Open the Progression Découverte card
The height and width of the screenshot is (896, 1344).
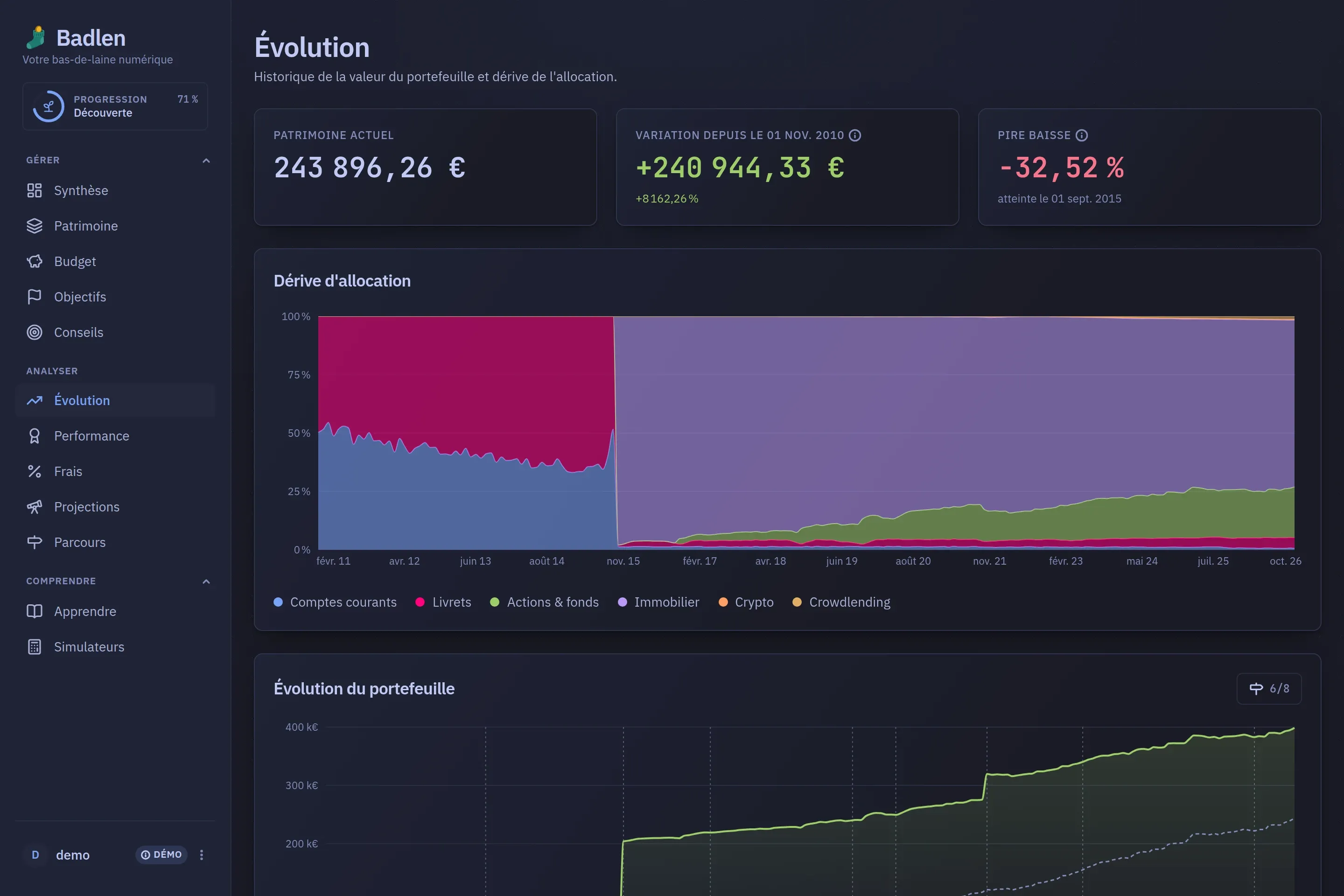[115, 106]
